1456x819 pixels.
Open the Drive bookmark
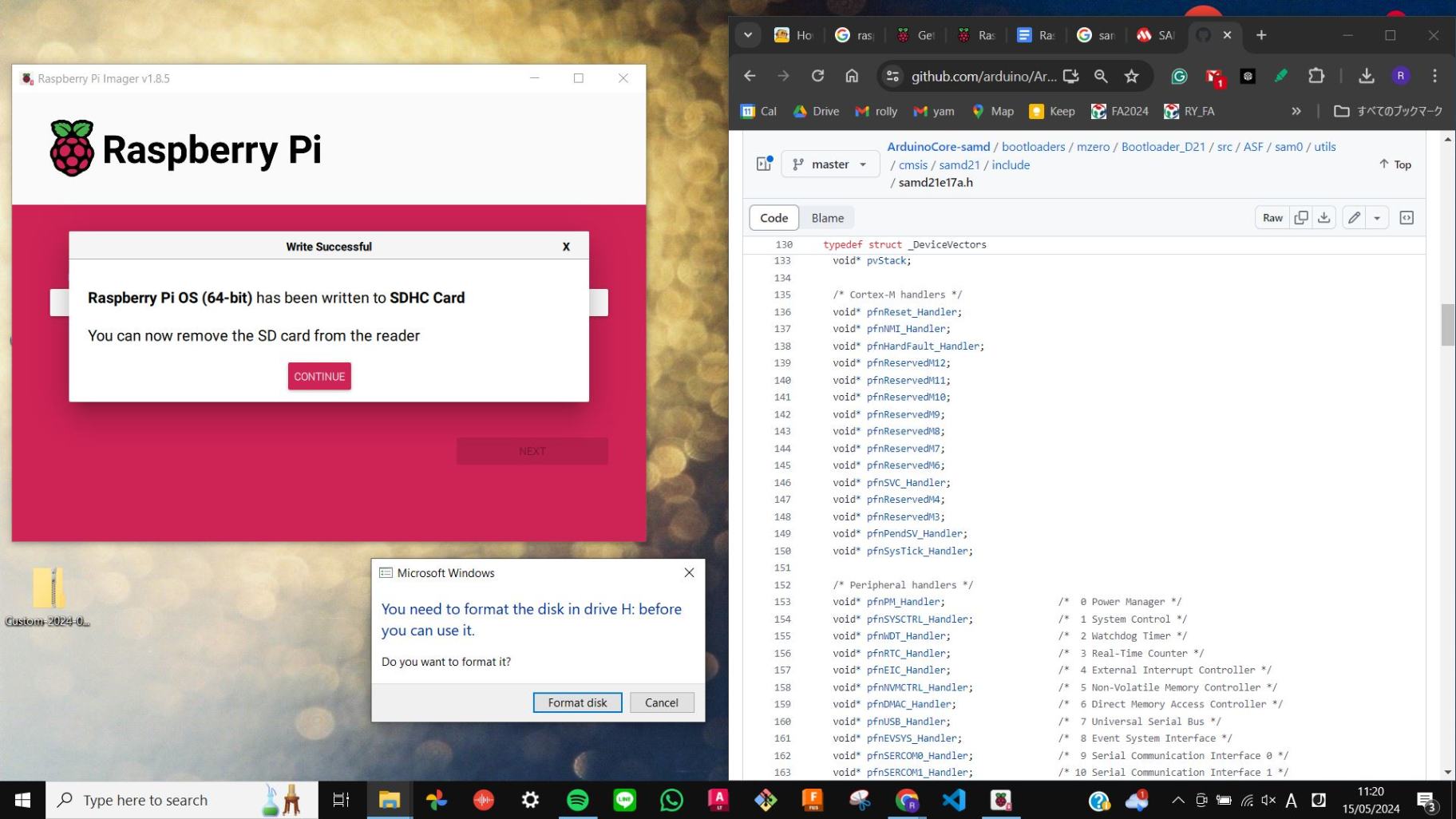(x=816, y=111)
